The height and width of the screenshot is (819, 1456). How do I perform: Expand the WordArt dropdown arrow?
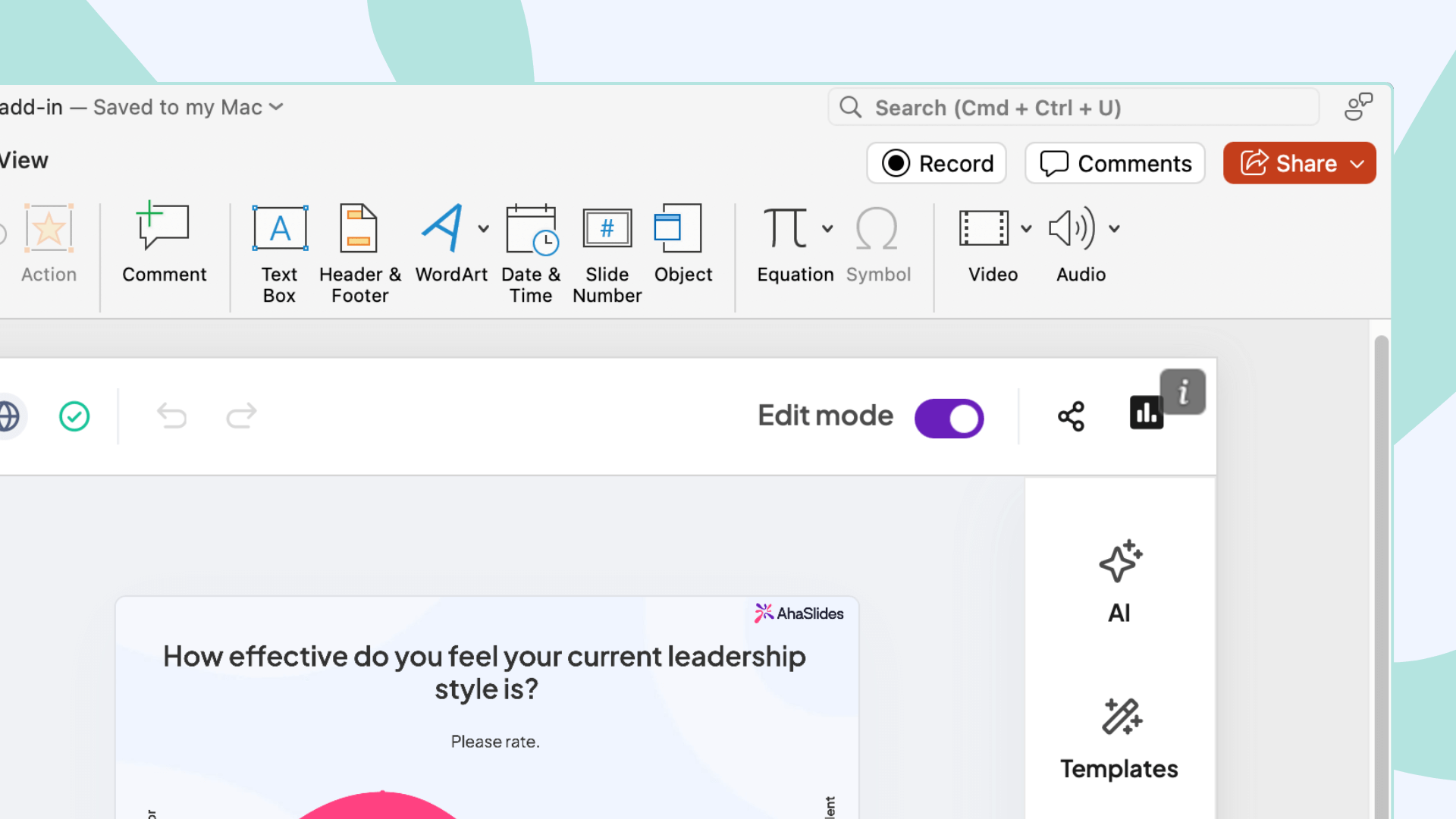pos(483,228)
